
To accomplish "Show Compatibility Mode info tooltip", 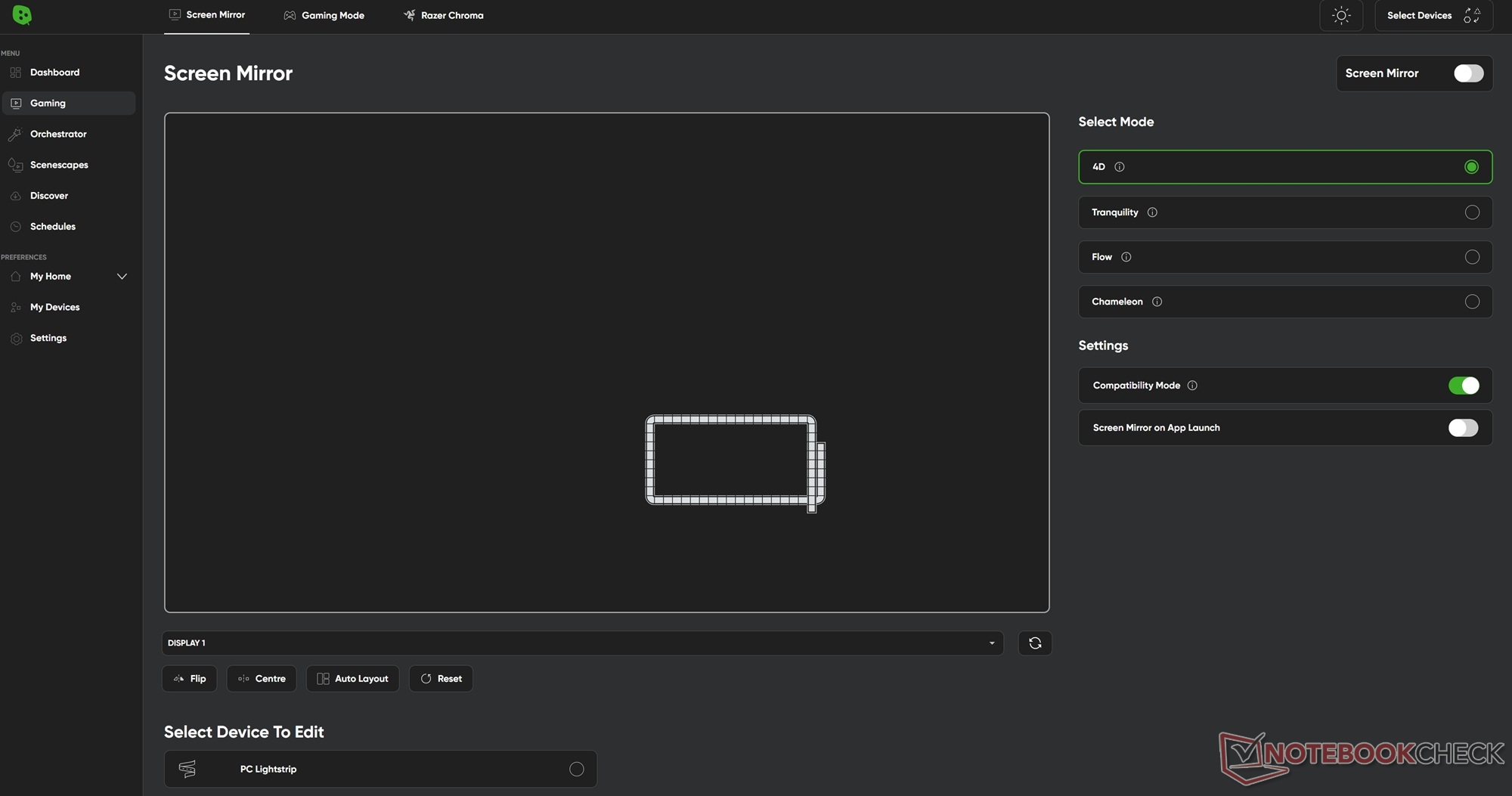I will coord(1192,386).
